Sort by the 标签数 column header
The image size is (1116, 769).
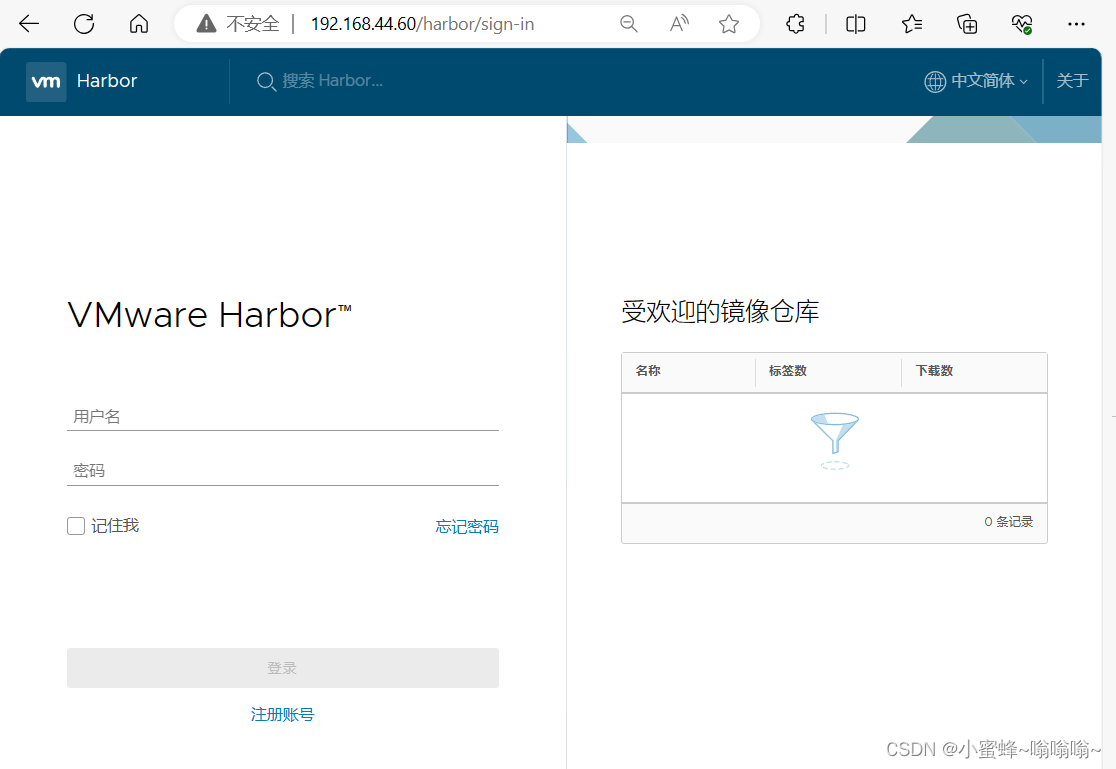click(788, 371)
